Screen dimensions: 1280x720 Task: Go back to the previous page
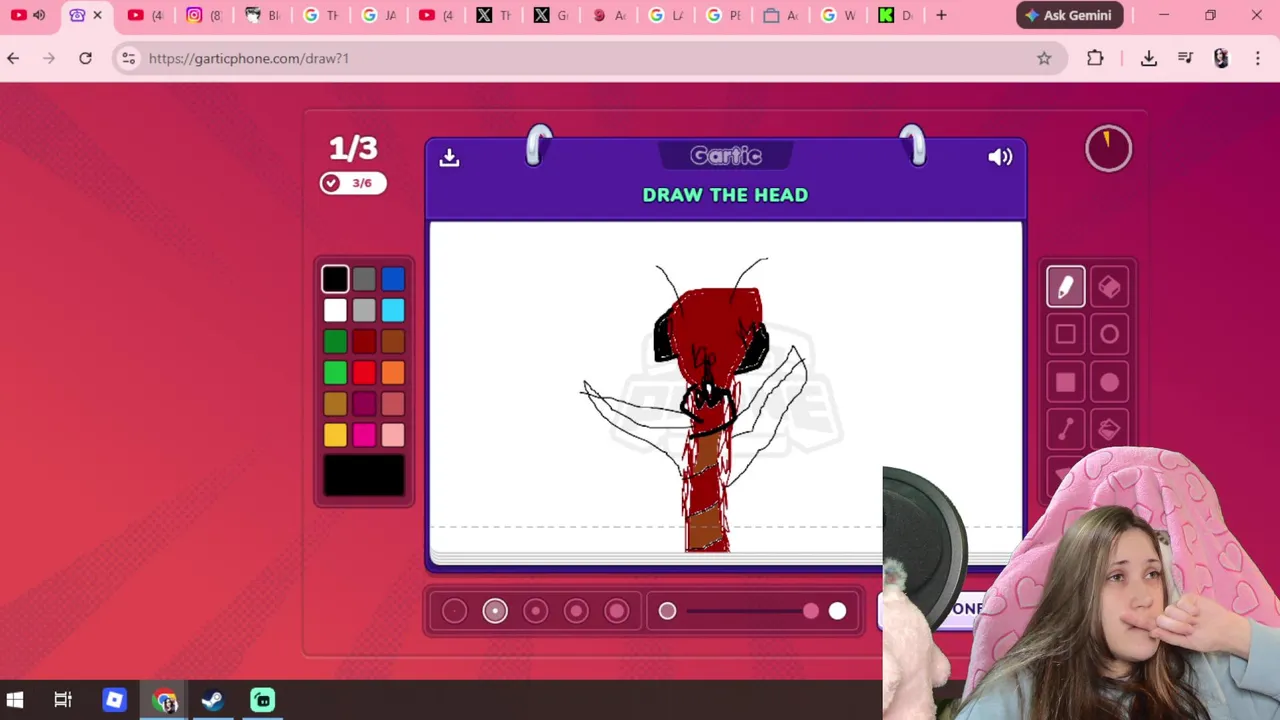click(x=13, y=58)
